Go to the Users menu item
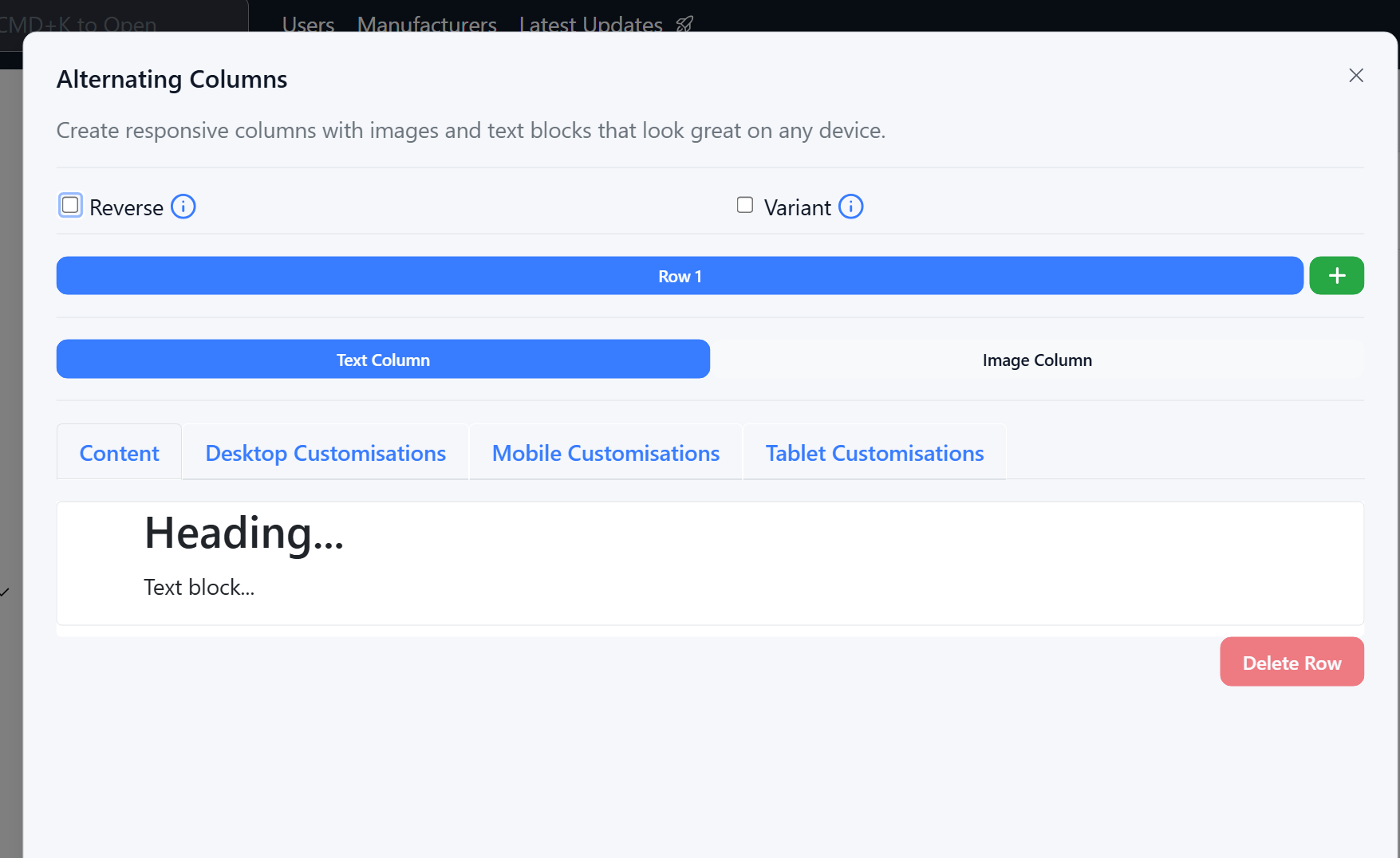 (x=308, y=24)
